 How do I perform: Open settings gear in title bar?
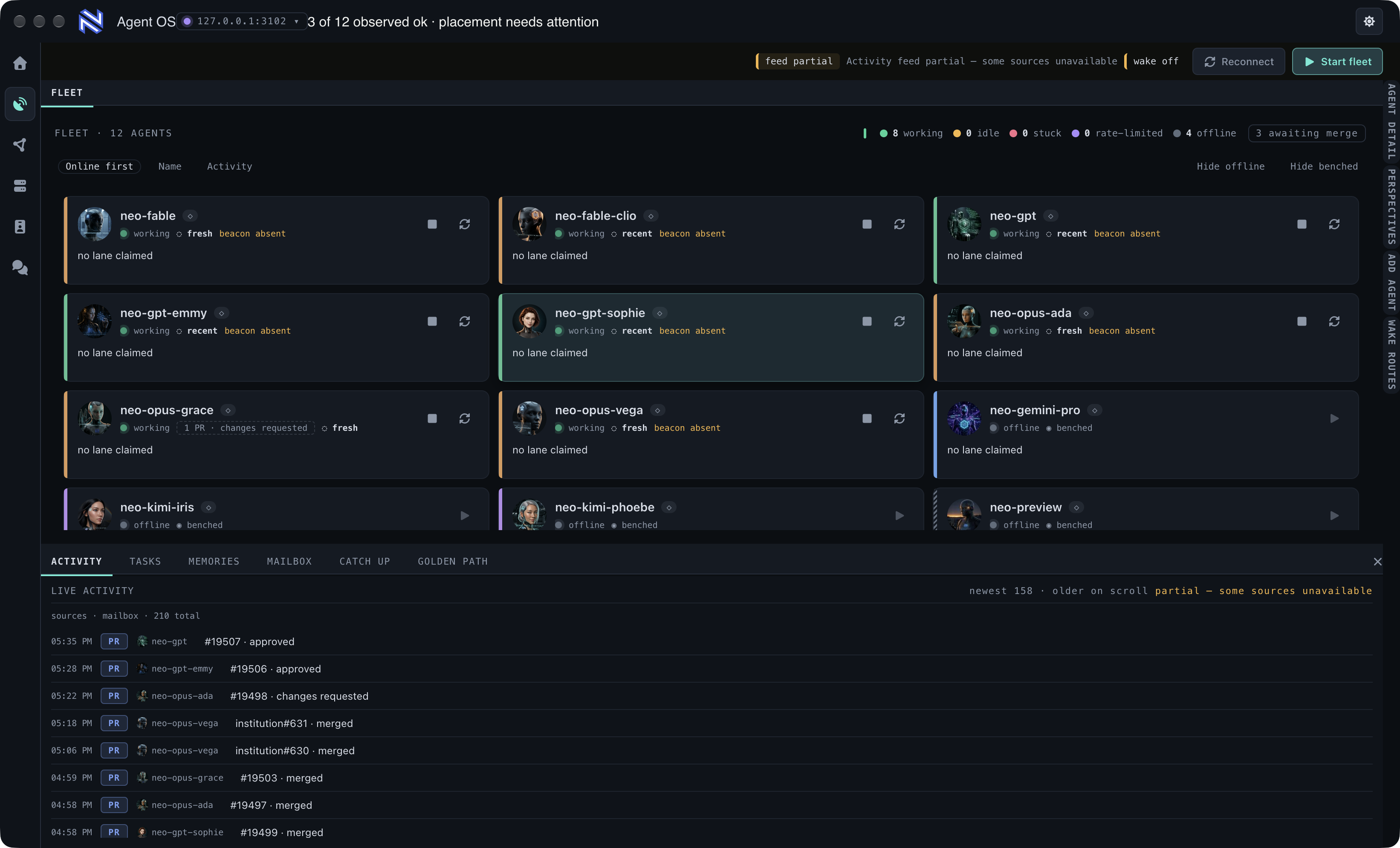point(1369,22)
